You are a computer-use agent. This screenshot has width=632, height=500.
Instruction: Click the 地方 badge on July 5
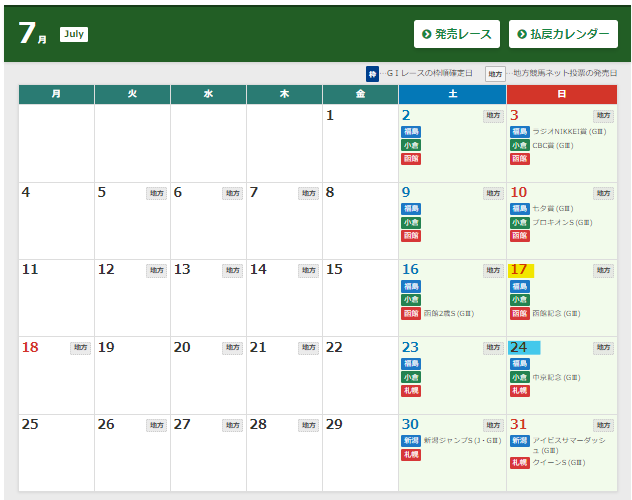click(156, 193)
